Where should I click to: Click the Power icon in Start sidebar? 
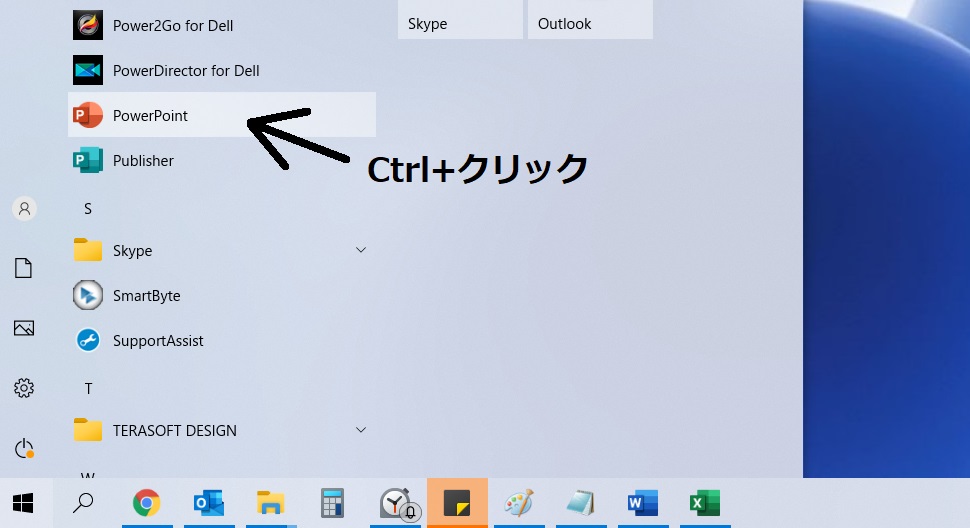pos(24,448)
